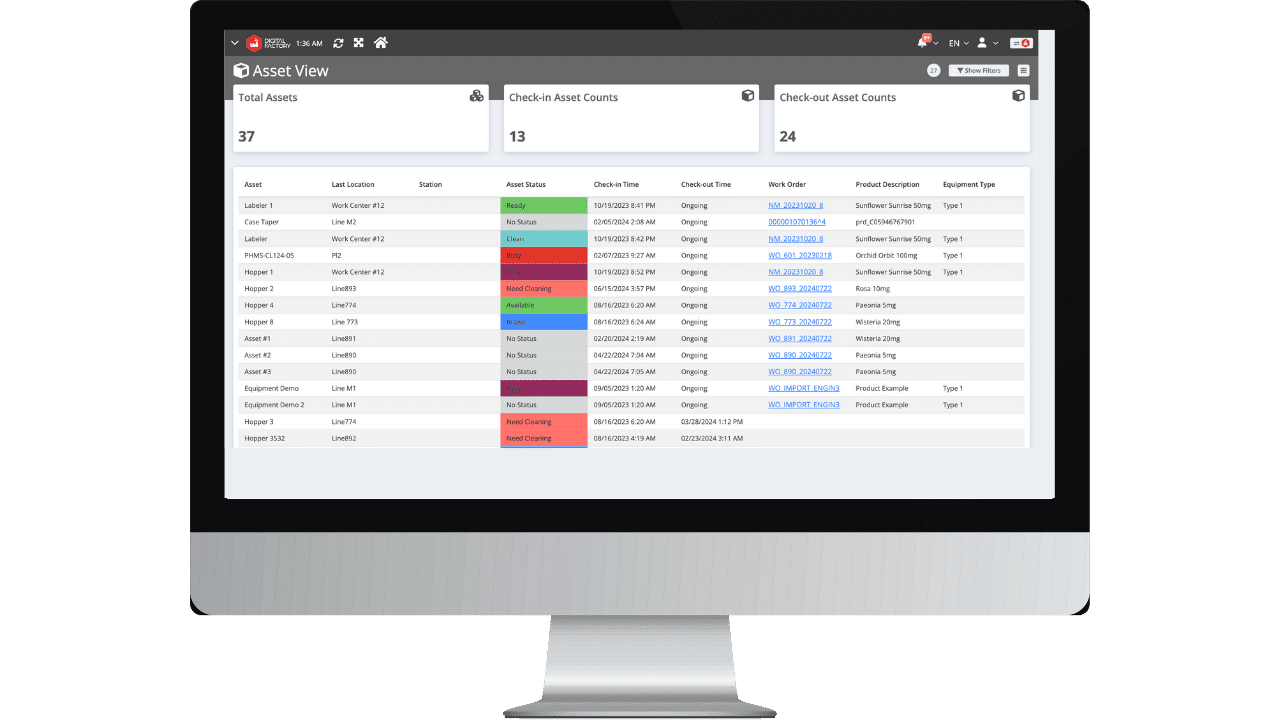The height and width of the screenshot is (720, 1280).
Task: Open work order link WO_773_20240722
Action: [800, 322]
